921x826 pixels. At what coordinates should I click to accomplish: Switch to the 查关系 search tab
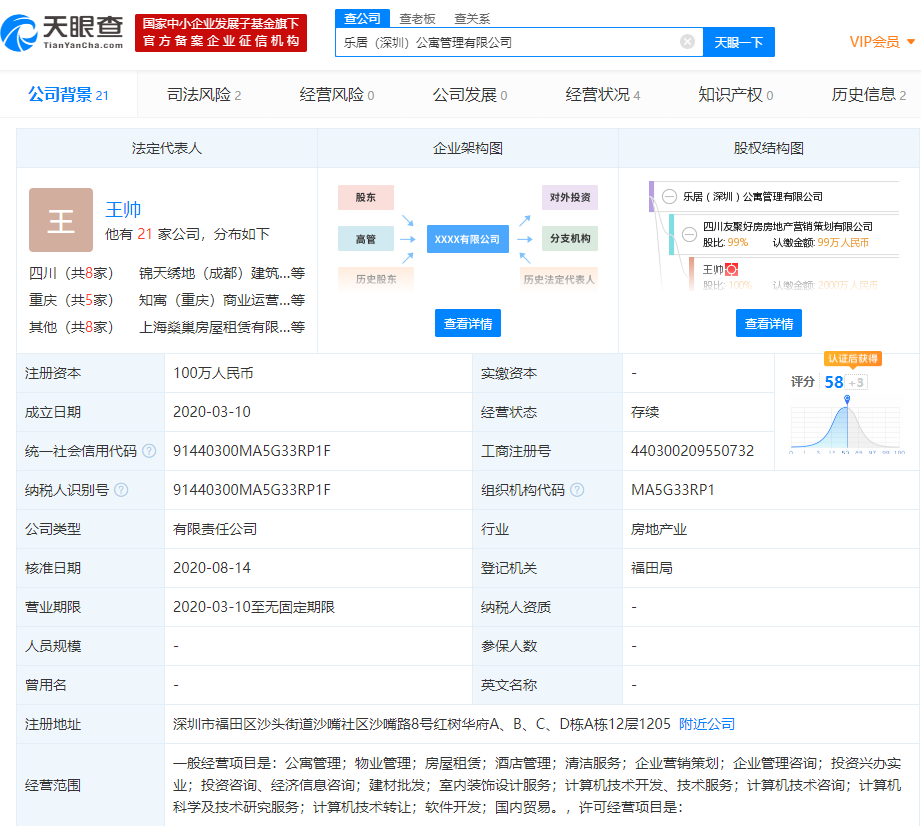tap(472, 18)
